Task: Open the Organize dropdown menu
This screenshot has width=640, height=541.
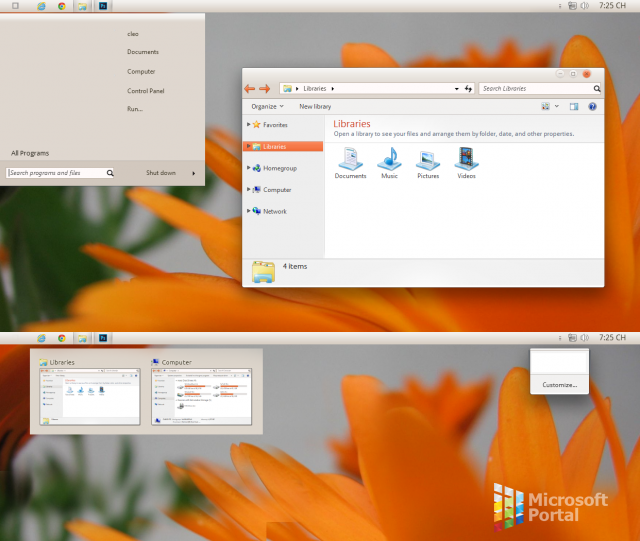Action: [x=267, y=107]
